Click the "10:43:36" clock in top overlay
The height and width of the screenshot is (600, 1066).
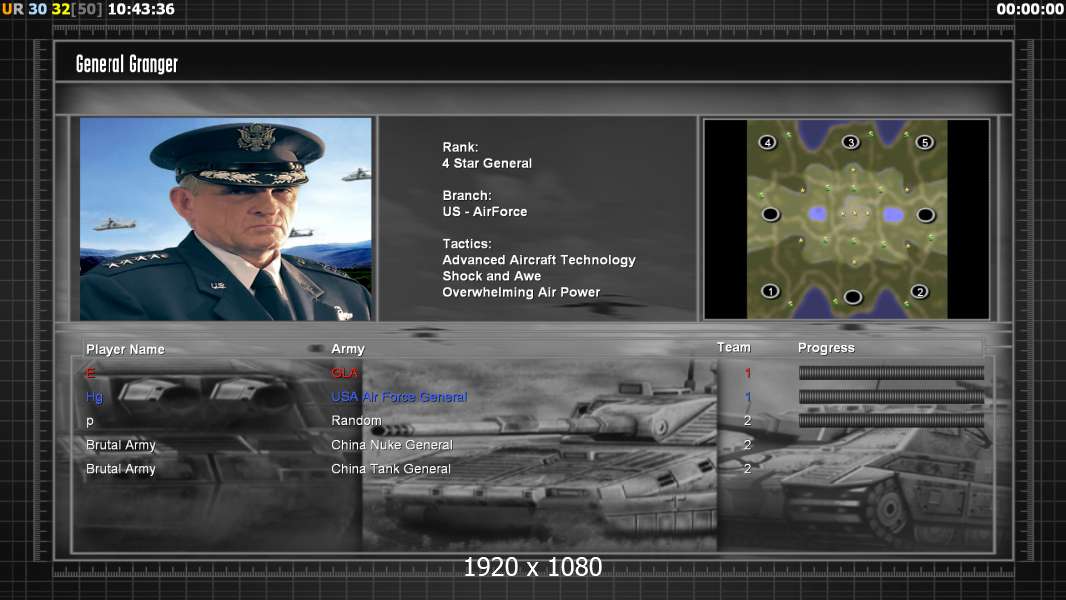coord(141,9)
